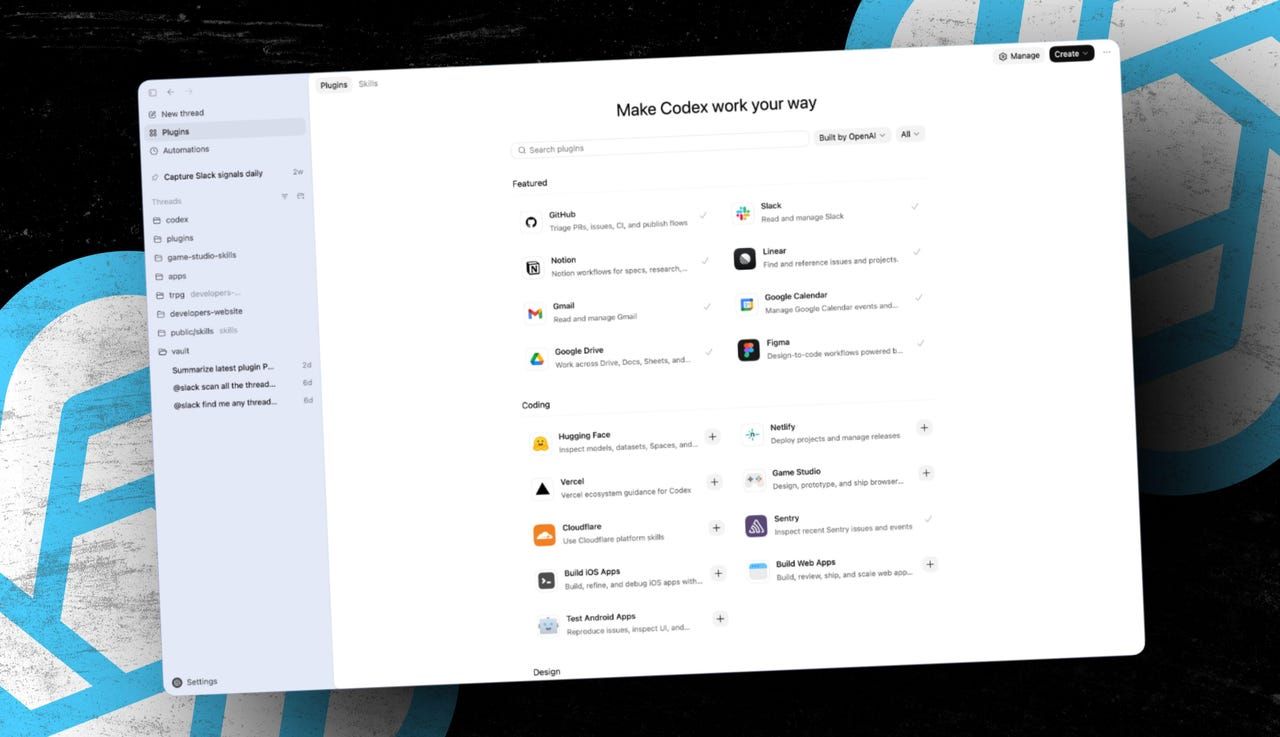Click the Search plugins field
This screenshot has width=1280, height=737.
(x=658, y=148)
